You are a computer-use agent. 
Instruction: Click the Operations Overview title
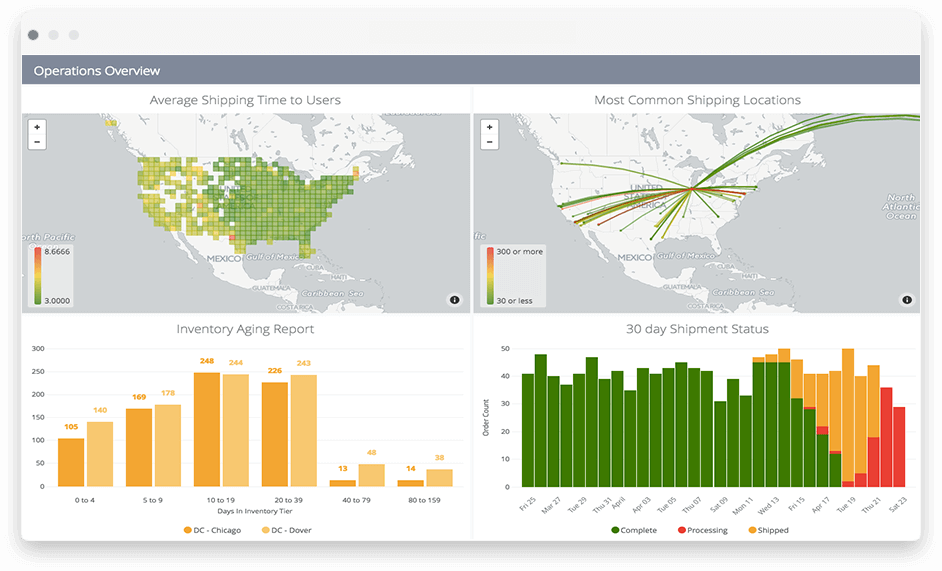[97, 71]
